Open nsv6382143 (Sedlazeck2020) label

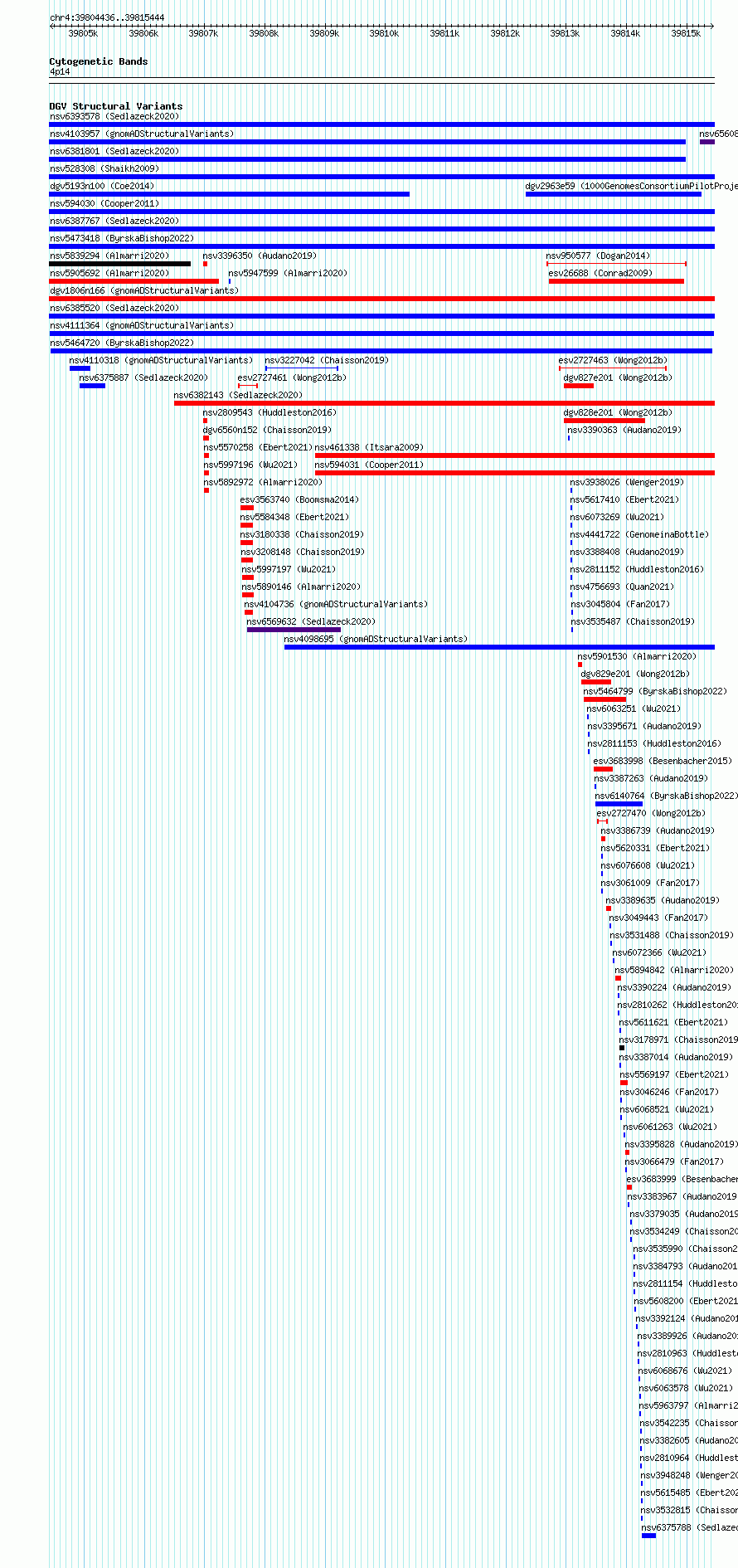(238, 395)
